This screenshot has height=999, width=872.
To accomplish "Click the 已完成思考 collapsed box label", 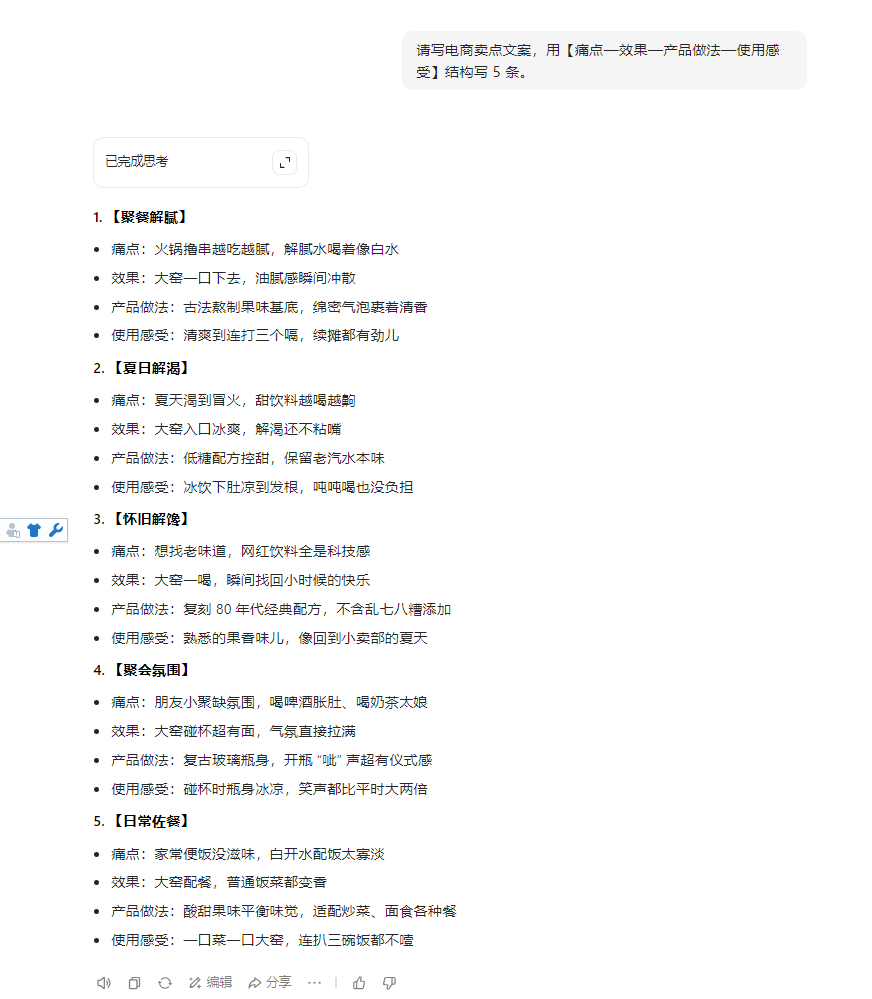I will [137, 162].
